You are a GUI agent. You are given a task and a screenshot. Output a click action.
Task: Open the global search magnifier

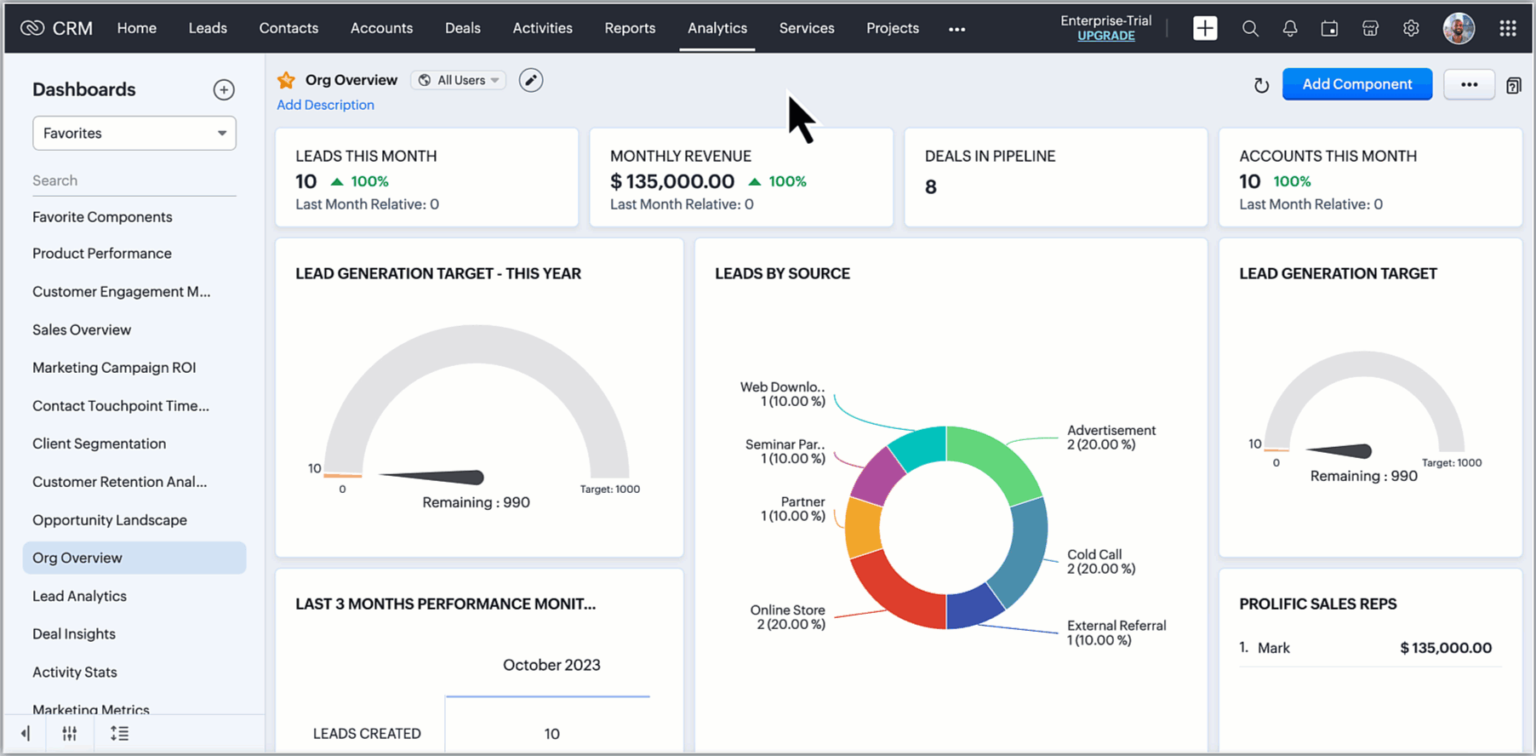(1250, 28)
